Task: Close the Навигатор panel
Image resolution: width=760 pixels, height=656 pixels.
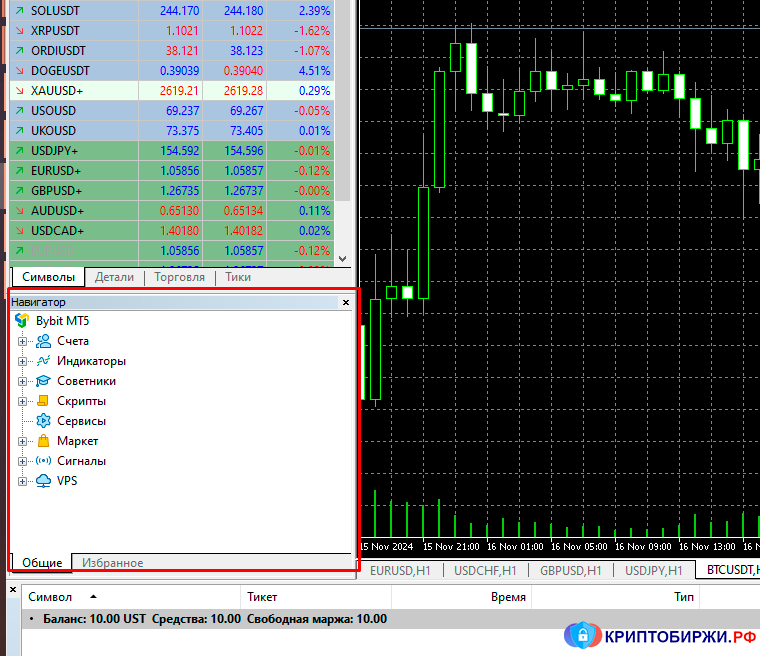Action: 346,303
